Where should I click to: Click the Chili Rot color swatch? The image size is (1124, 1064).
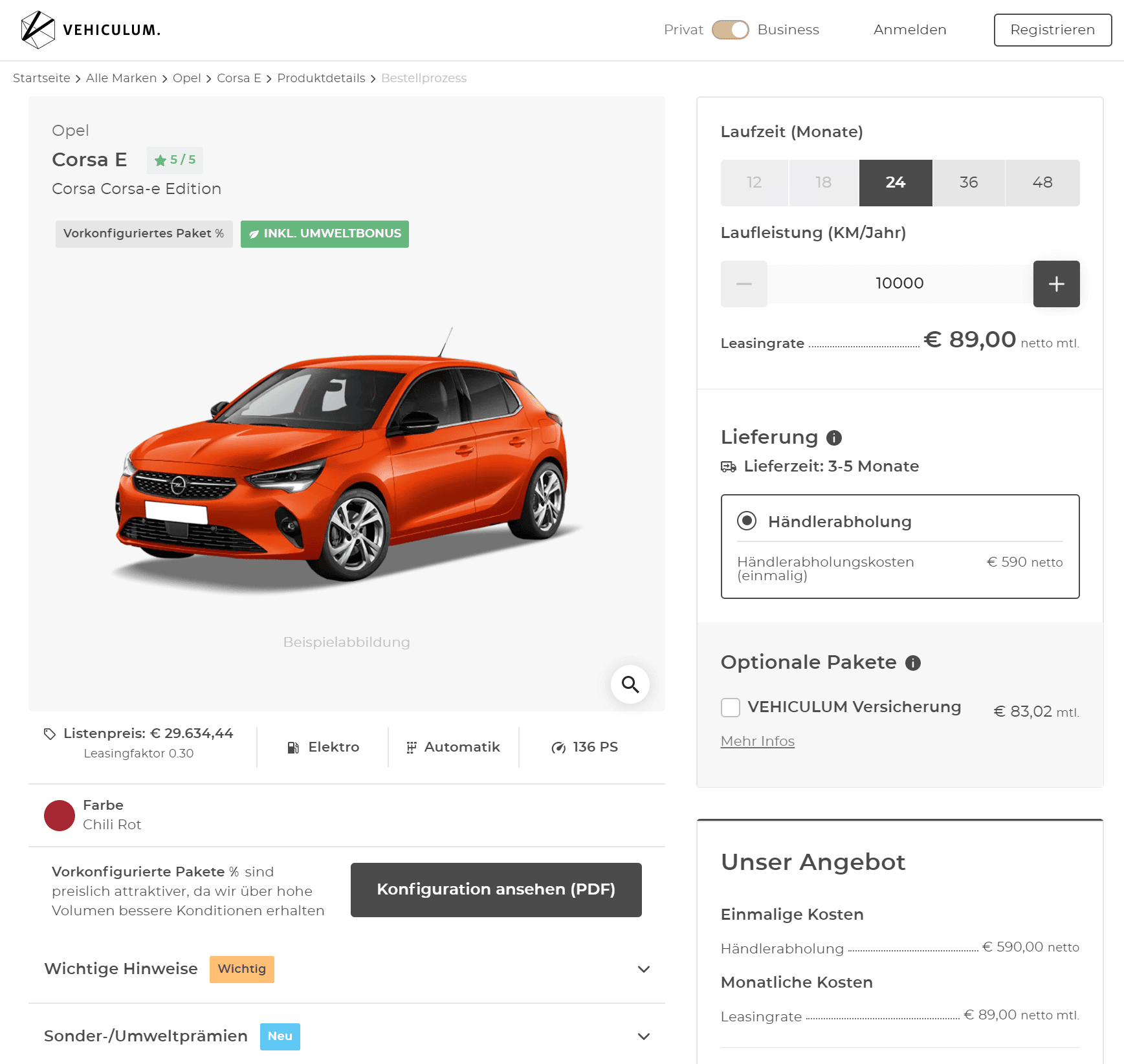(x=60, y=816)
